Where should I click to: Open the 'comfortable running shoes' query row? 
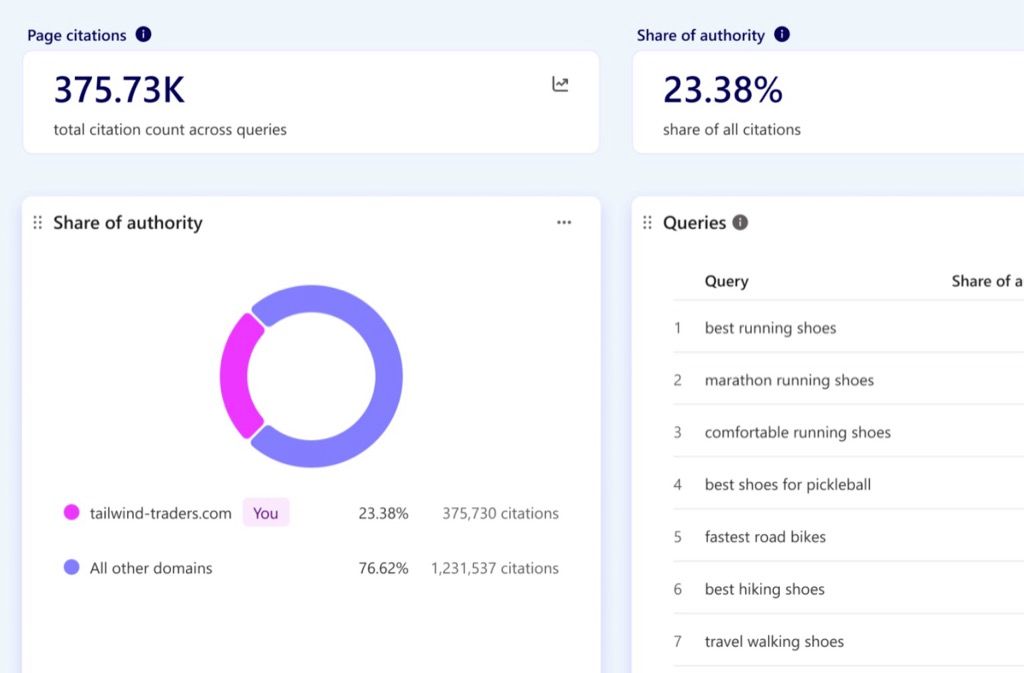pos(848,432)
